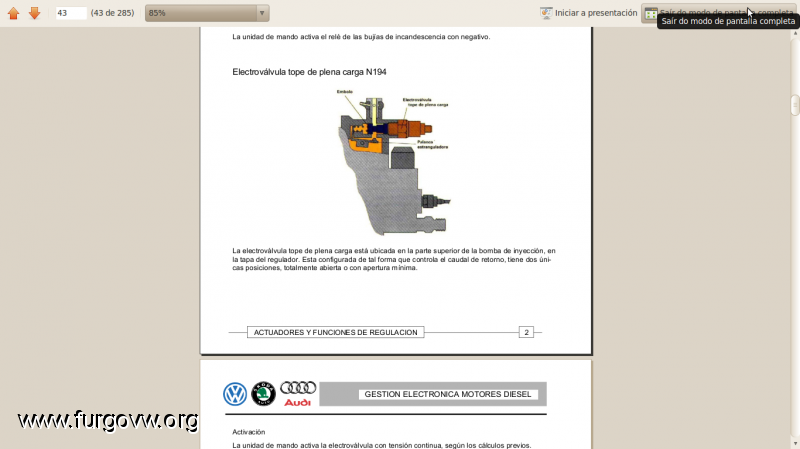Viewport: 800px width, 449px height.
Task: Click the Activación subheading
Action: point(248,432)
